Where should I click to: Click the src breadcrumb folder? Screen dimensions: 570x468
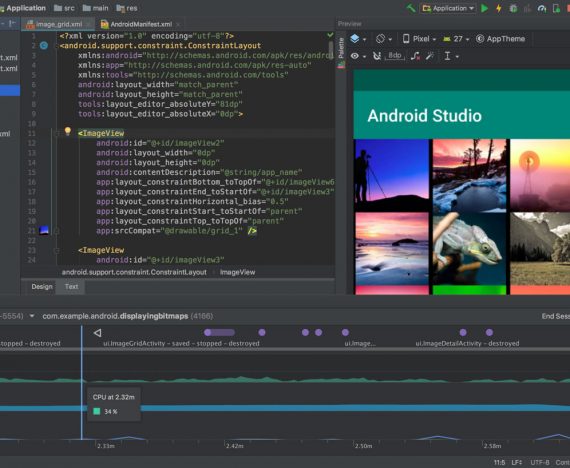click(x=64, y=8)
